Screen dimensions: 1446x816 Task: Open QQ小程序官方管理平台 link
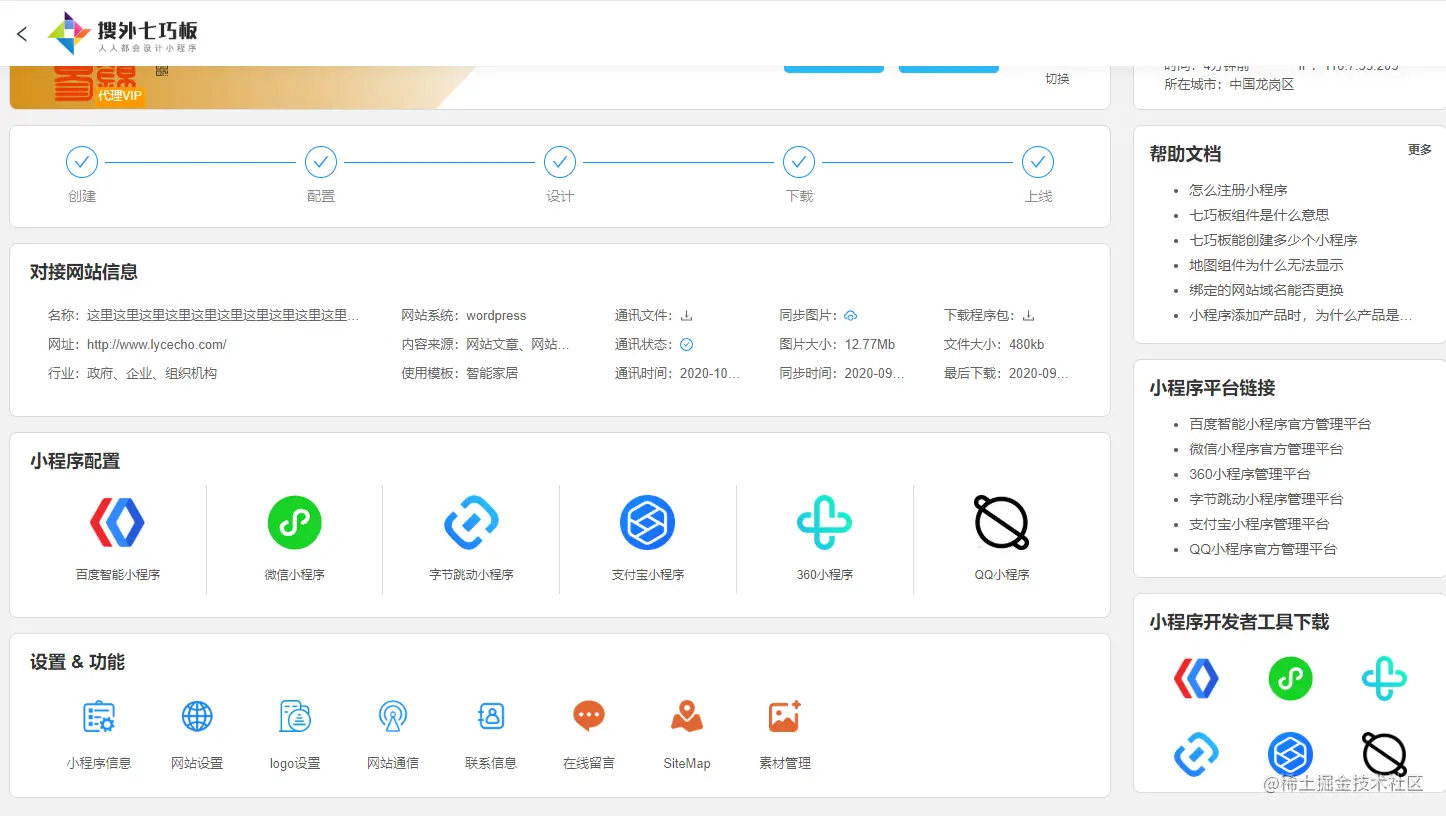tap(1263, 549)
